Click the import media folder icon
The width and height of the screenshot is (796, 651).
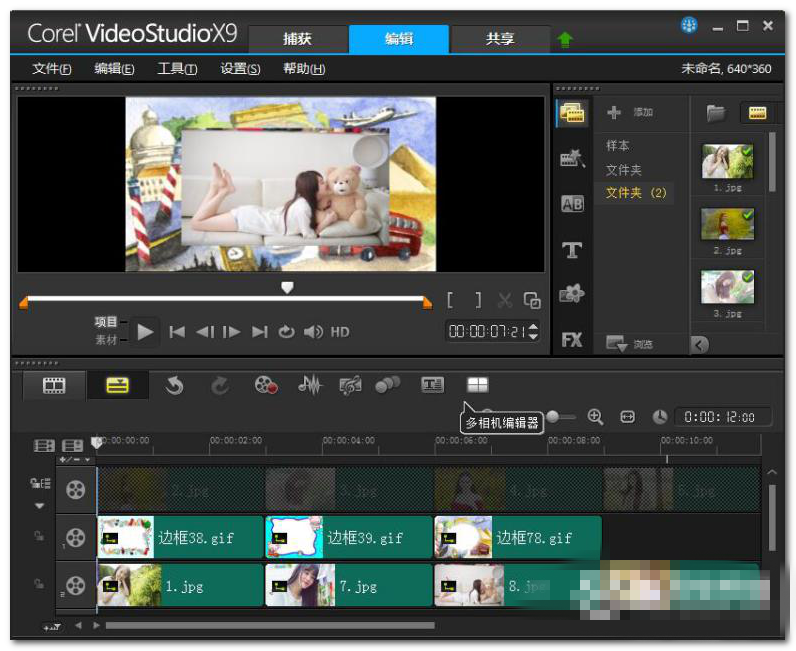click(x=716, y=113)
